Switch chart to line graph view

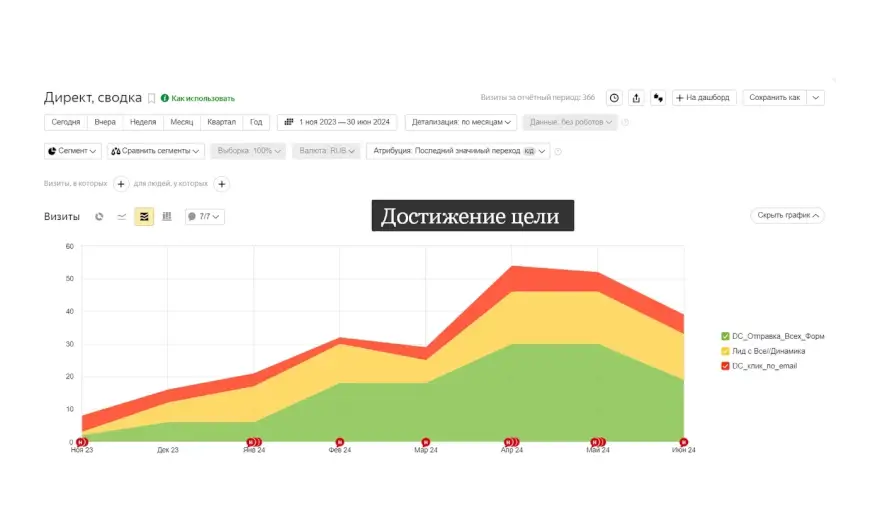pyautogui.click(x=122, y=216)
